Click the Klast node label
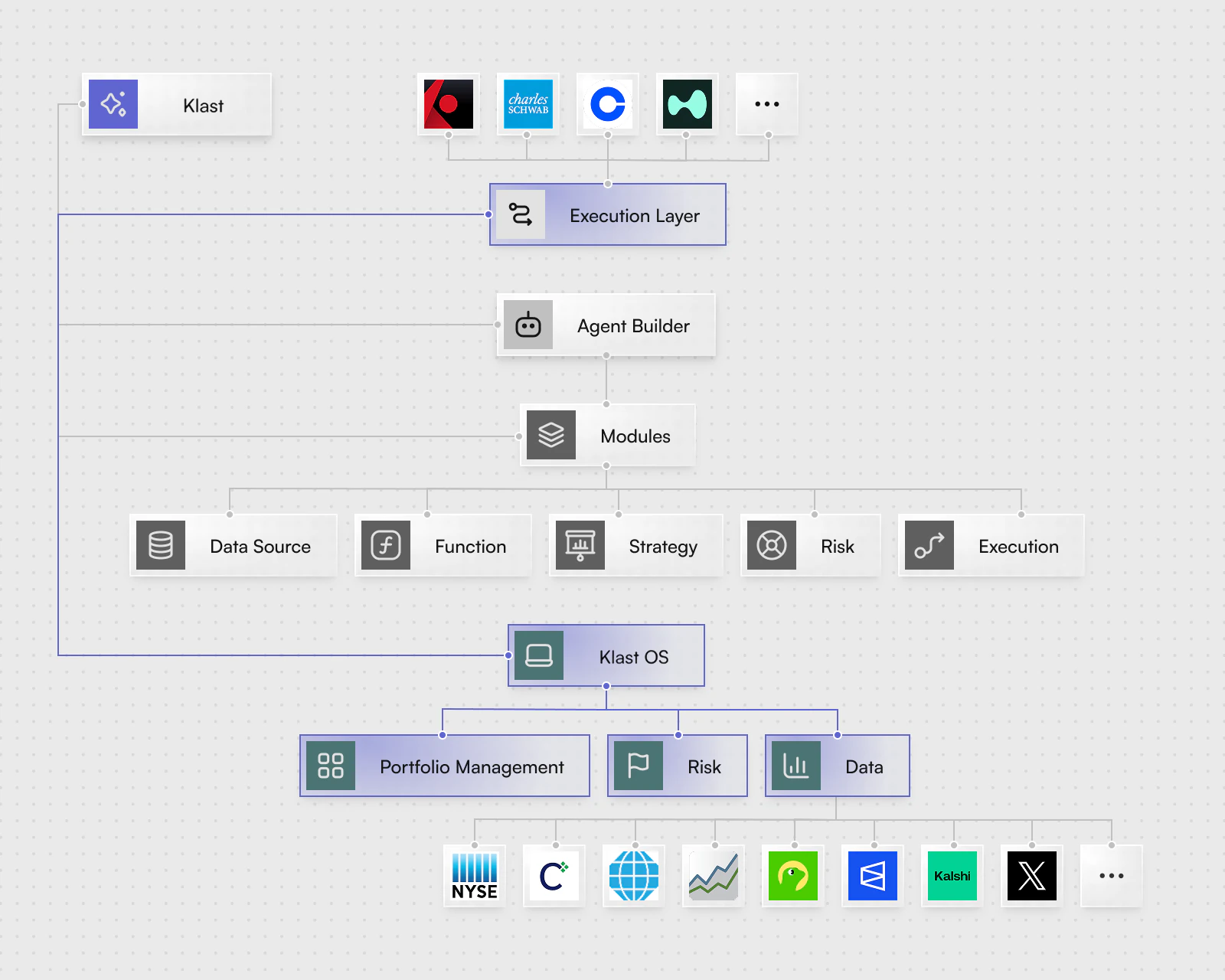This screenshot has height=980, width=1225. click(x=204, y=106)
